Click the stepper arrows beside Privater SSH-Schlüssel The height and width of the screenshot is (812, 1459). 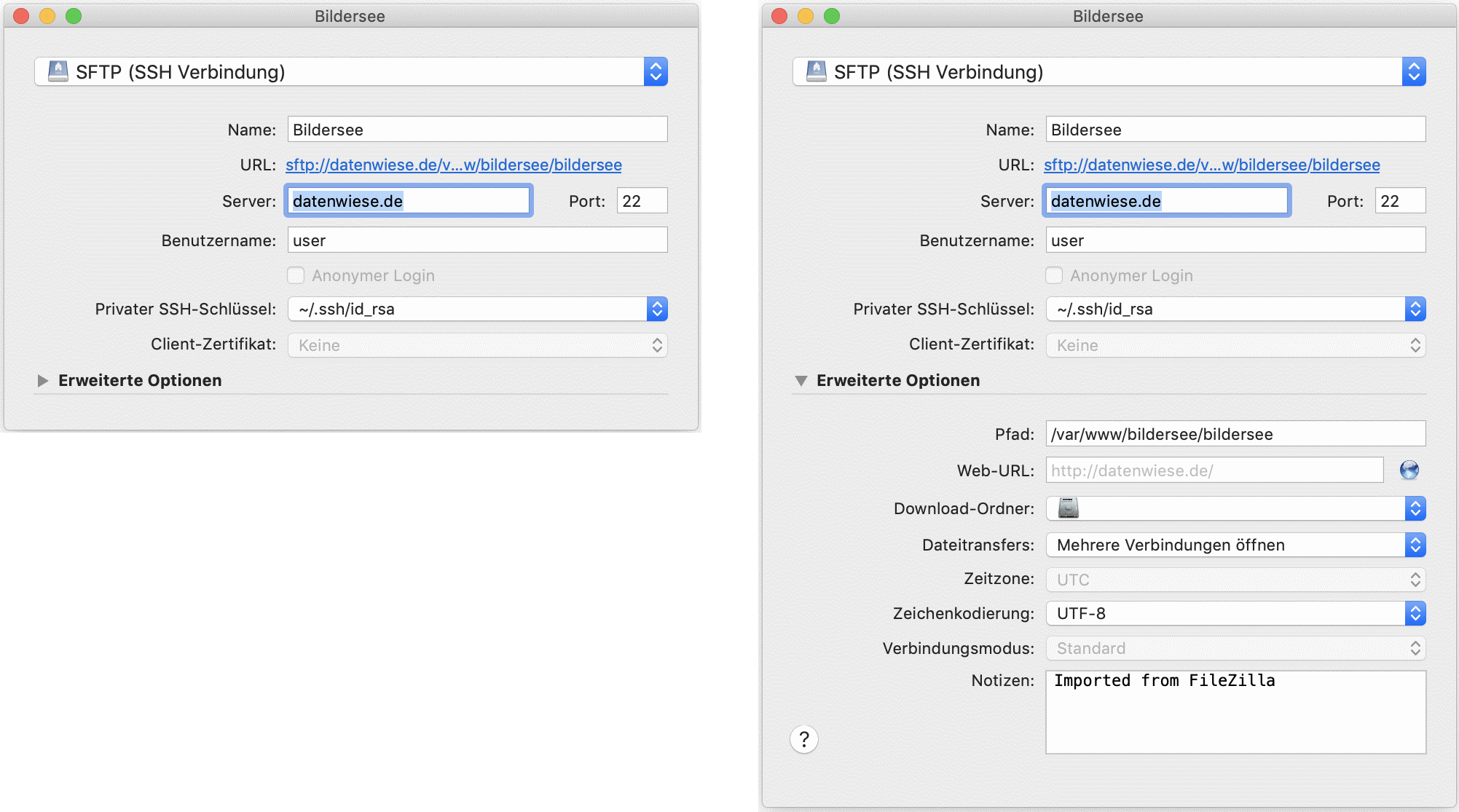pyautogui.click(x=656, y=308)
